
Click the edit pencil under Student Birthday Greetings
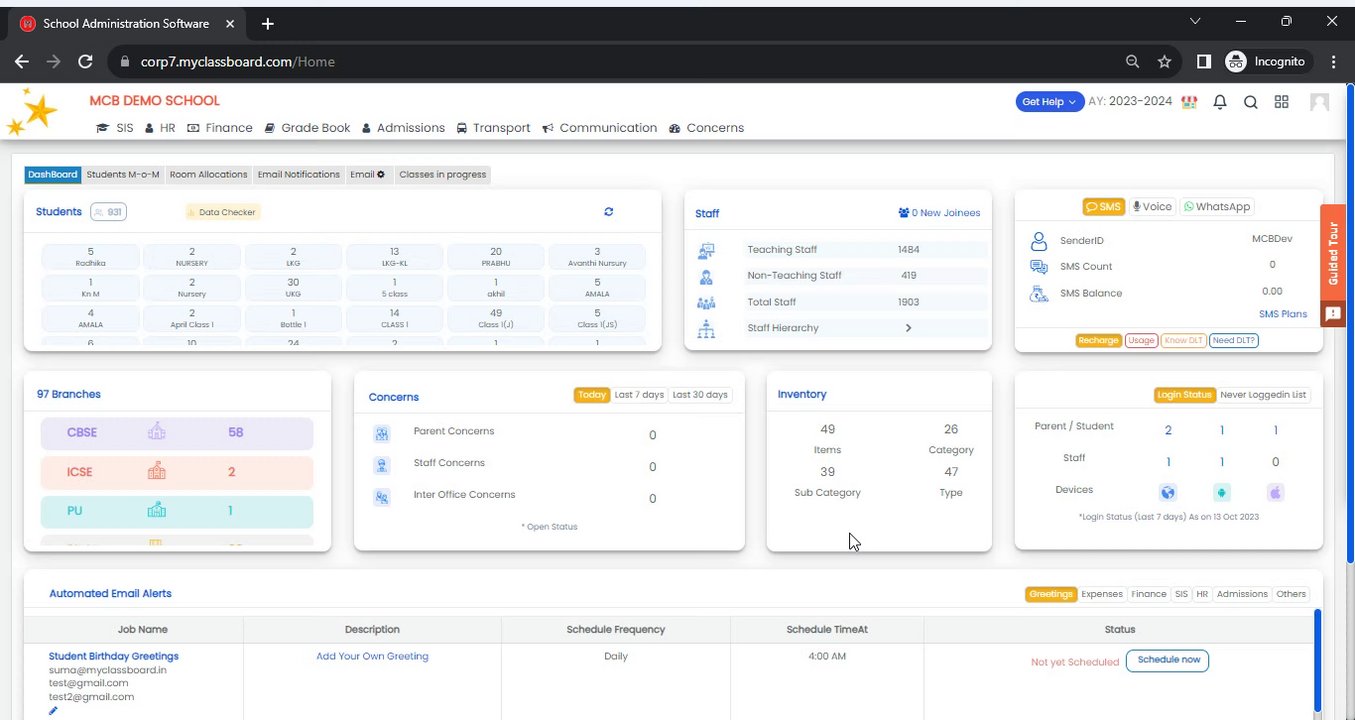(x=54, y=711)
